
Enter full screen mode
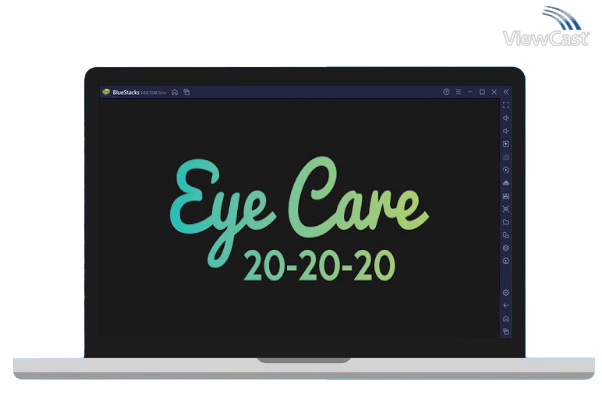point(506,105)
